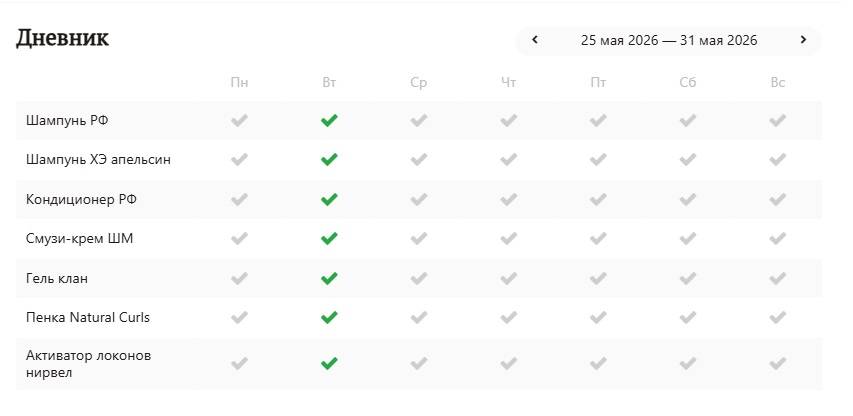Uncheck Шампунь ХЭ апельсин green Tuesday checkmark
This screenshot has height=416, width=853.
pyautogui.click(x=329, y=159)
